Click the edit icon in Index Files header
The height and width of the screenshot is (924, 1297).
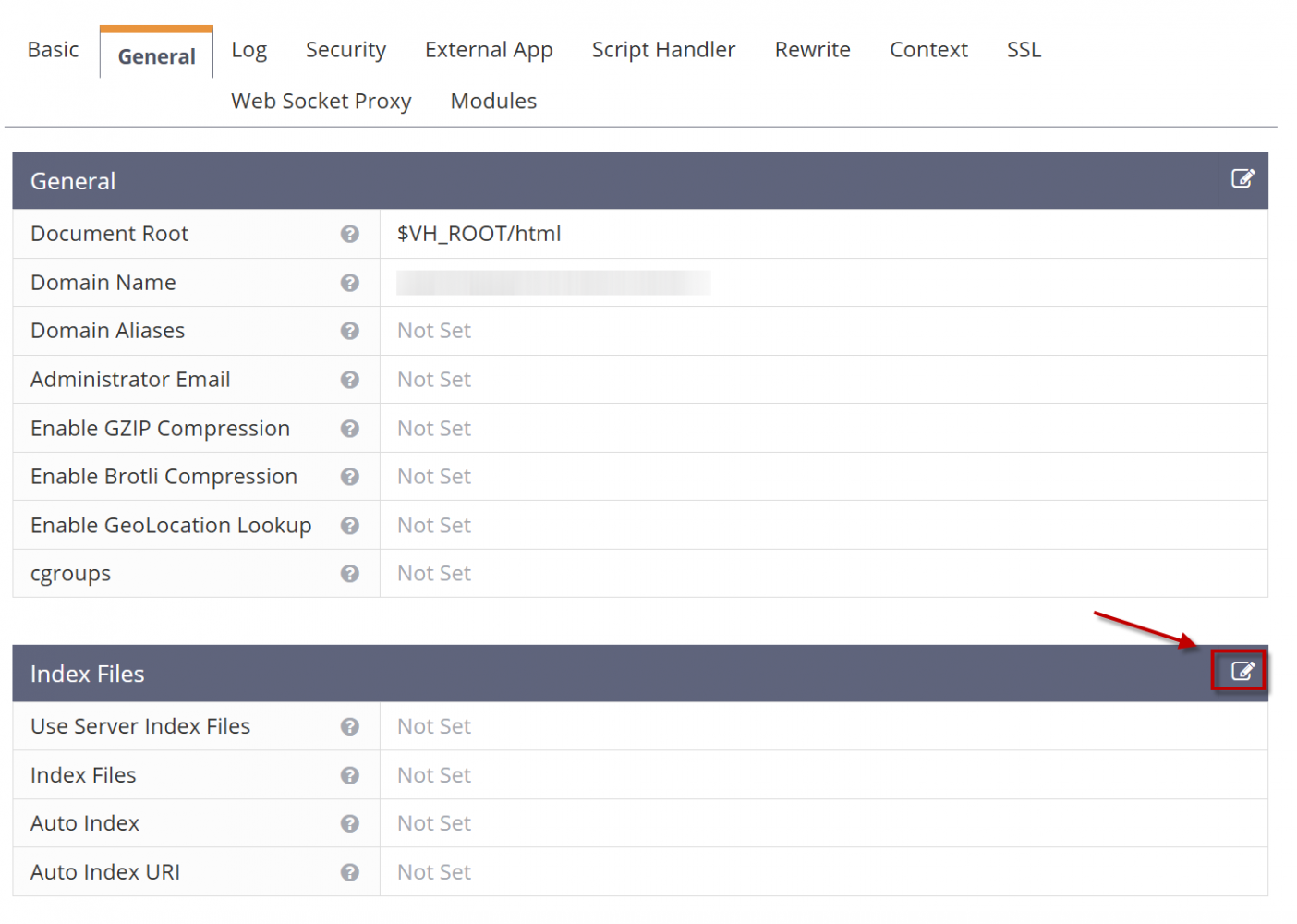point(1242,672)
